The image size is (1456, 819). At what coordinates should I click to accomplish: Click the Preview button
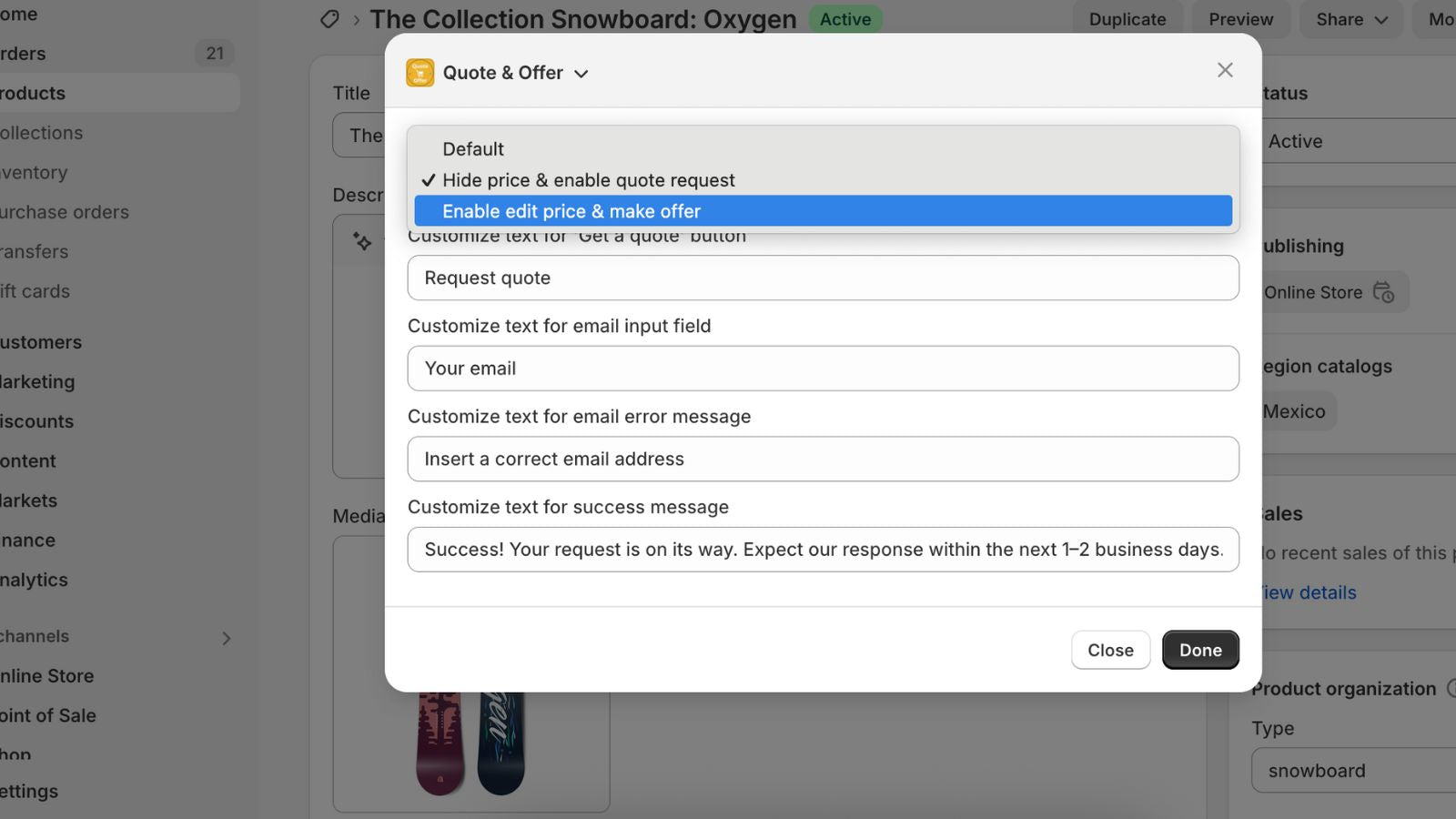pyautogui.click(x=1239, y=19)
